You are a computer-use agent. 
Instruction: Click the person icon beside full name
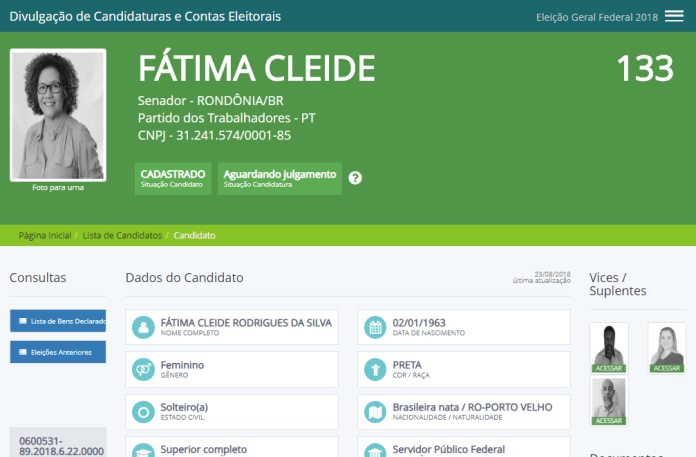(142, 327)
